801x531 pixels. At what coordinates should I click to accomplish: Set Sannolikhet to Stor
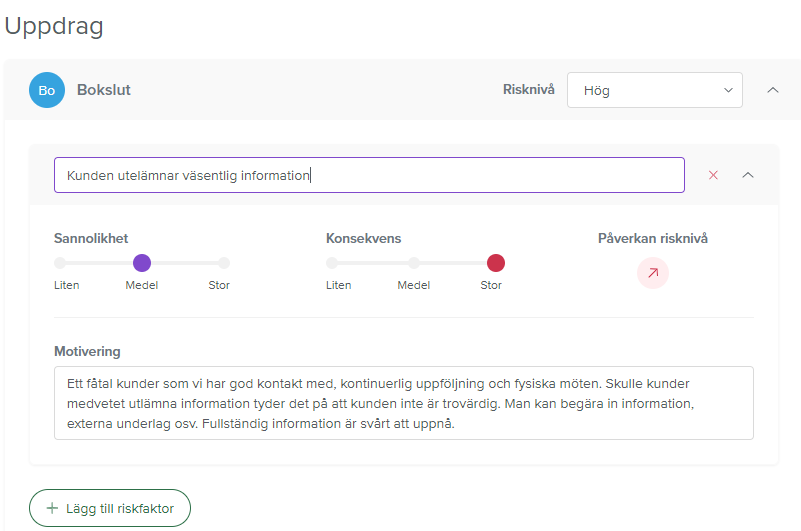pos(224,263)
